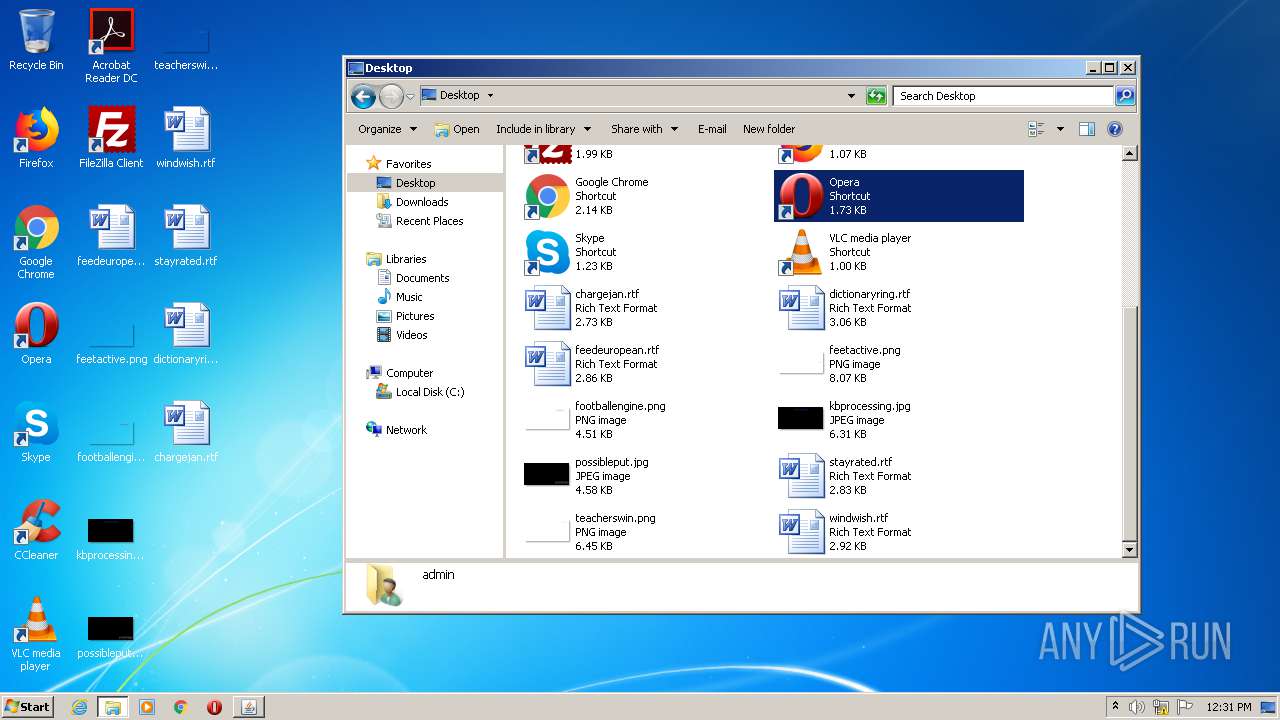Open the recent pages dropdown arrow
The width and height of the screenshot is (1280, 720).
(410, 97)
